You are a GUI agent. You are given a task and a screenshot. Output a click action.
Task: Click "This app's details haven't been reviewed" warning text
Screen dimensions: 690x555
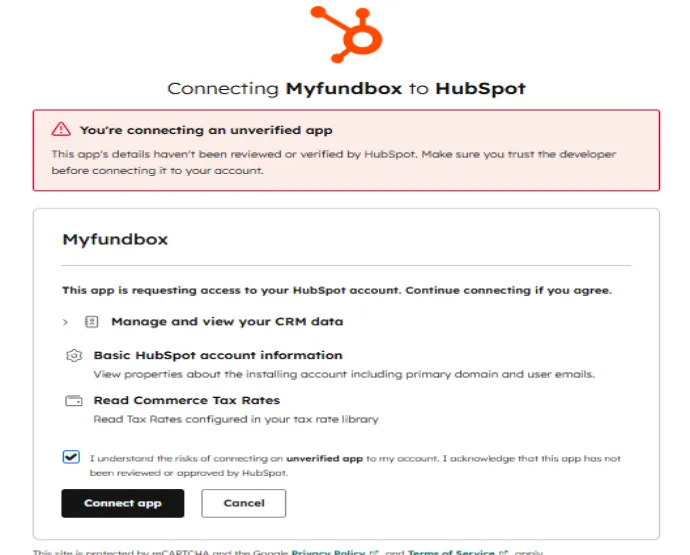(334, 162)
